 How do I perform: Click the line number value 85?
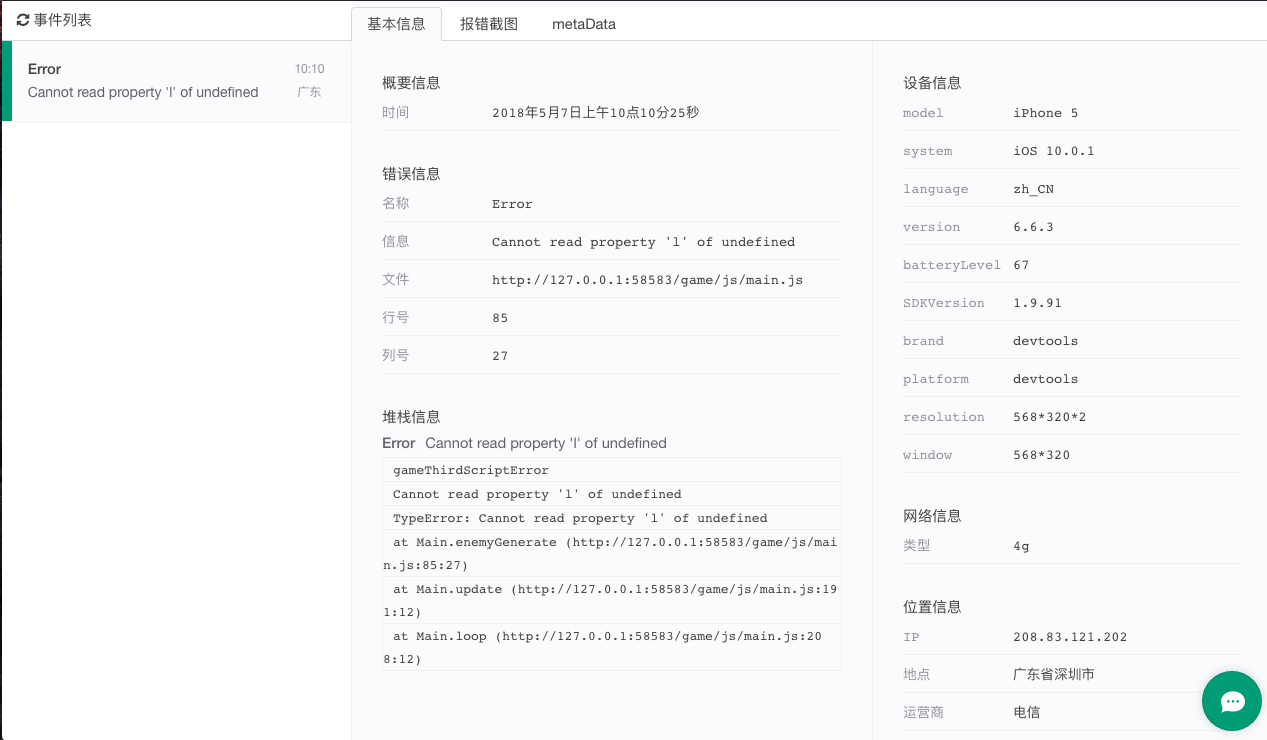(500, 318)
